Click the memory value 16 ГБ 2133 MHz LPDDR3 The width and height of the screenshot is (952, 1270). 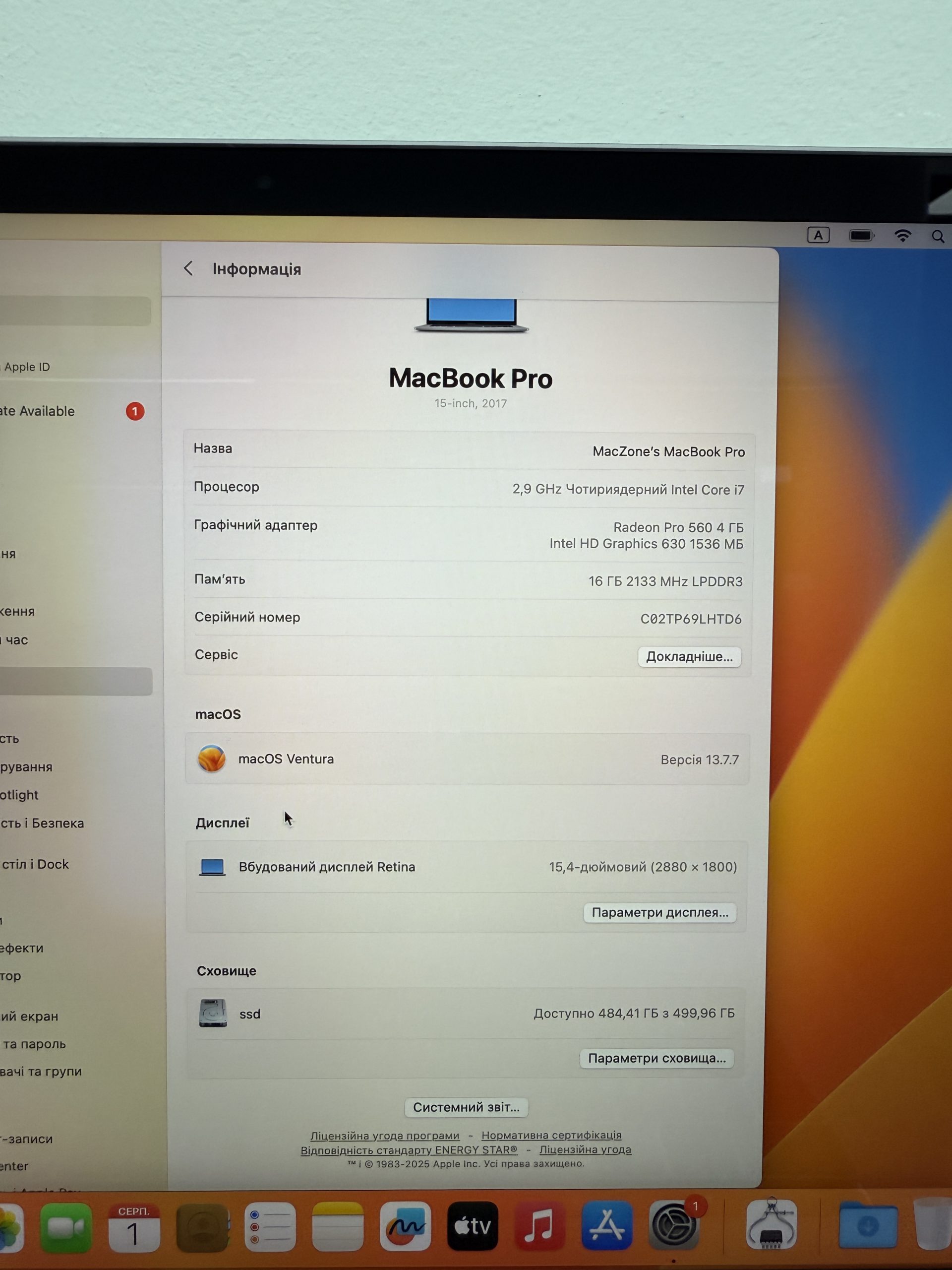[665, 581]
